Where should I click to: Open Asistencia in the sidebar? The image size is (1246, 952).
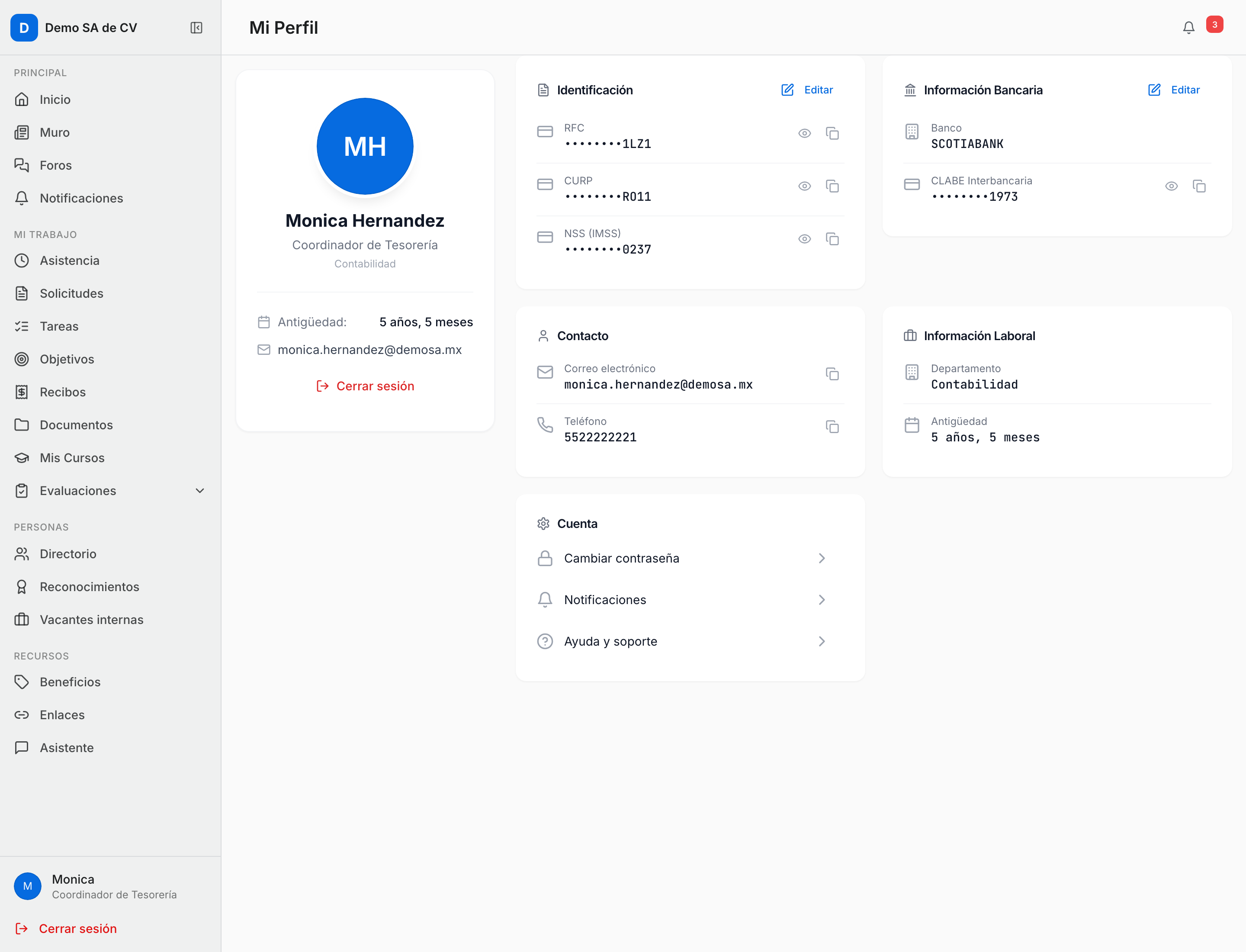(110, 261)
